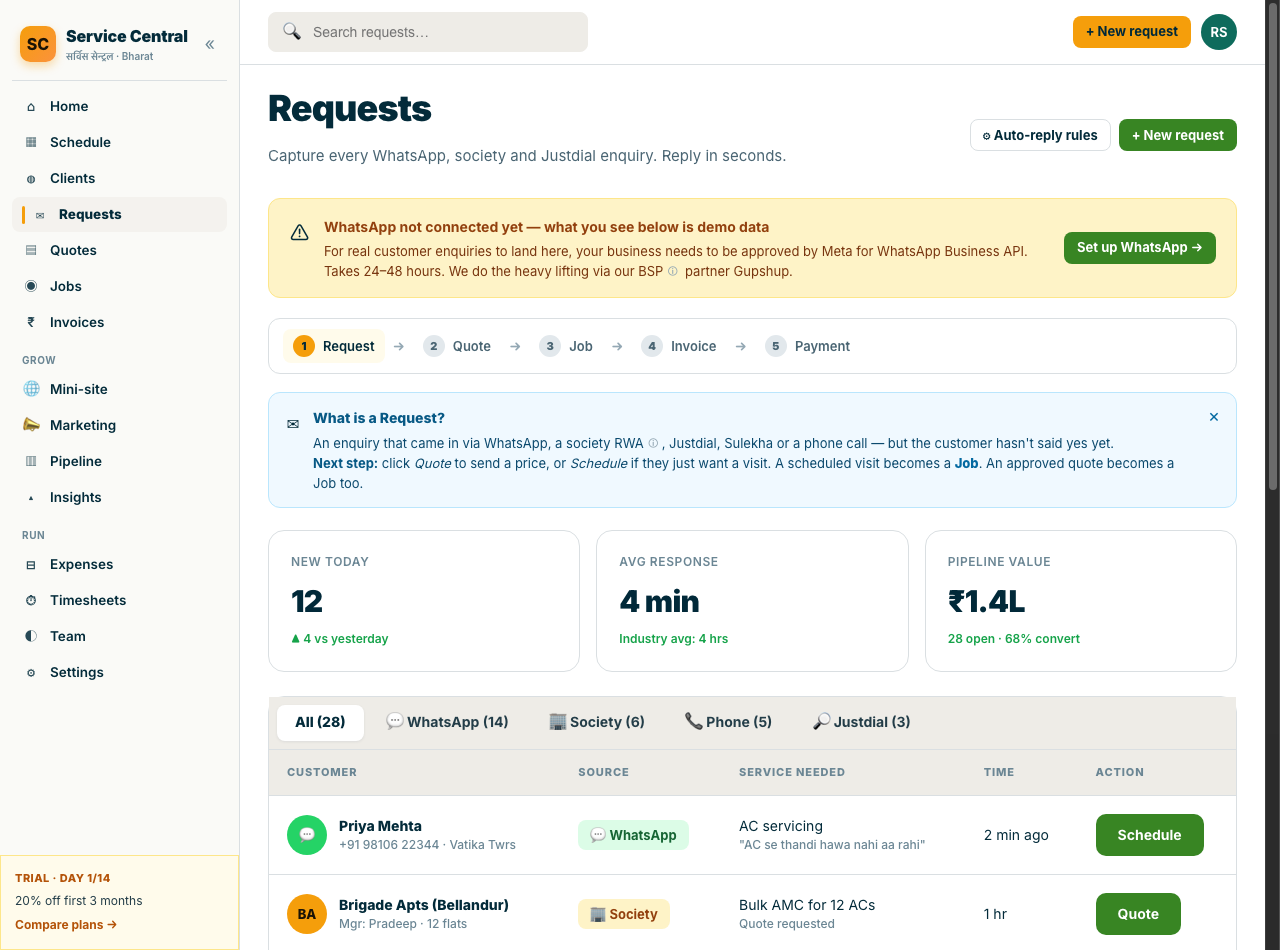The height and width of the screenshot is (950, 1280).
Task: Click the Team icon in the sidebar
Action: point(31,636)
